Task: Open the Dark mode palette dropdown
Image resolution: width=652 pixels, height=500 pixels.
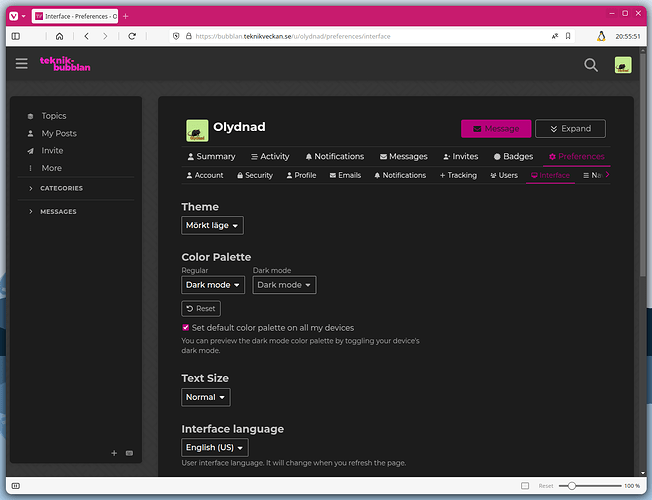Action: click(284, 285)
